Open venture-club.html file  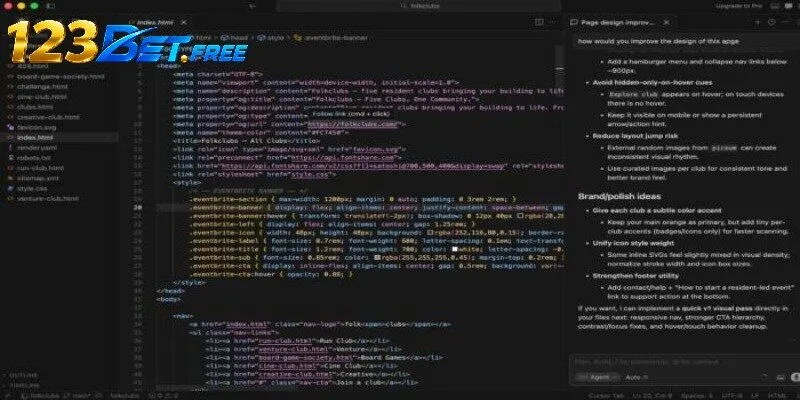tap(47, 198)
